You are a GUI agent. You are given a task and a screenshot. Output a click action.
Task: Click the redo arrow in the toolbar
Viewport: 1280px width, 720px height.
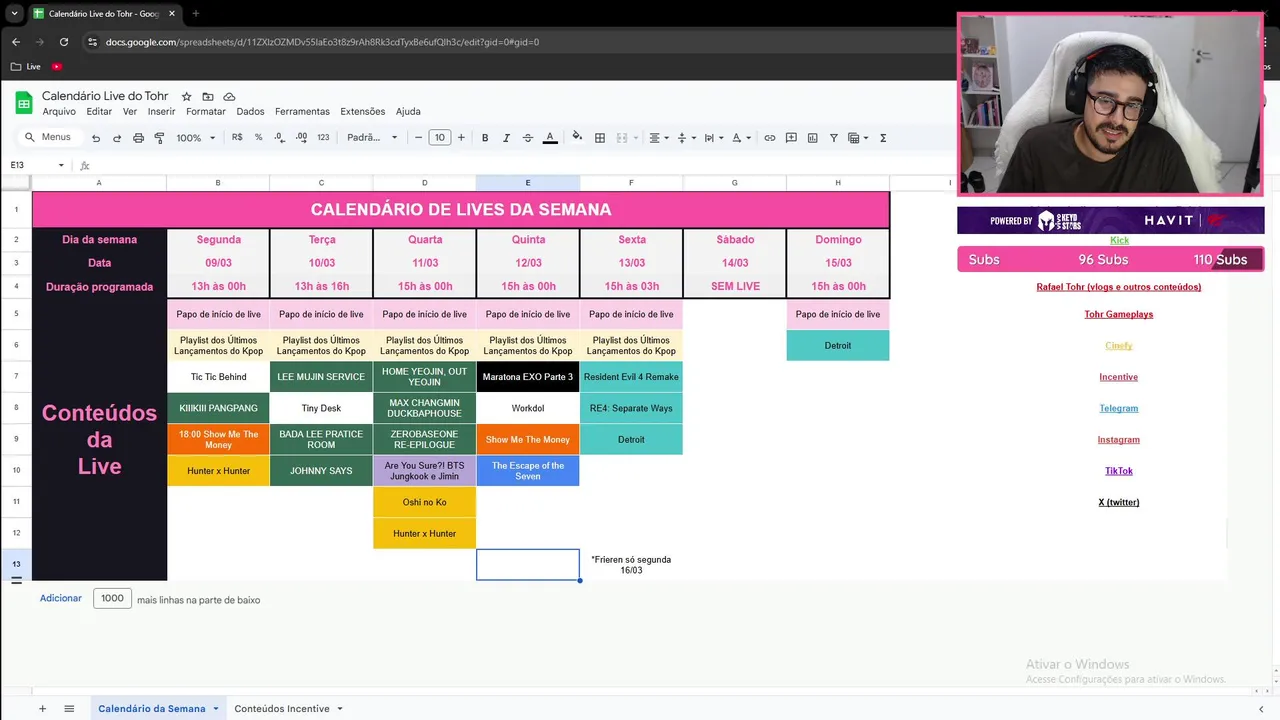[117, 138]
